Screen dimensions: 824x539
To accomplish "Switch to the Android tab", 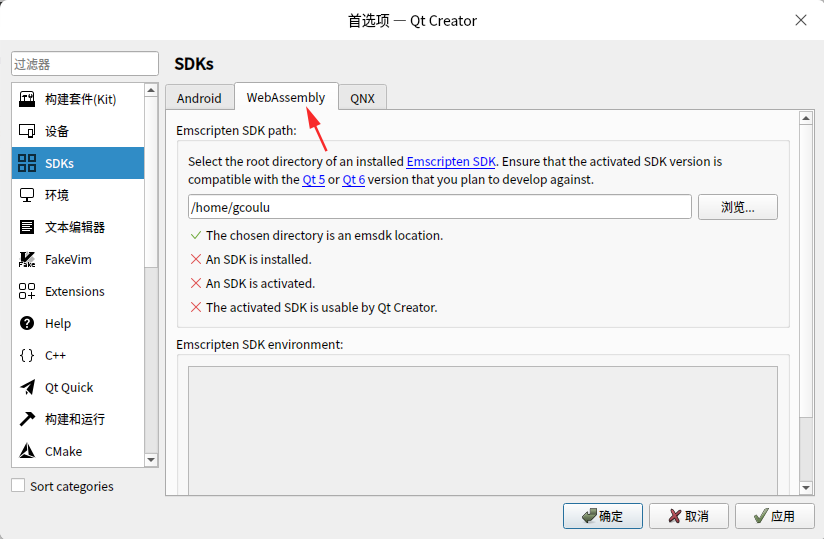I will (199, 98).
